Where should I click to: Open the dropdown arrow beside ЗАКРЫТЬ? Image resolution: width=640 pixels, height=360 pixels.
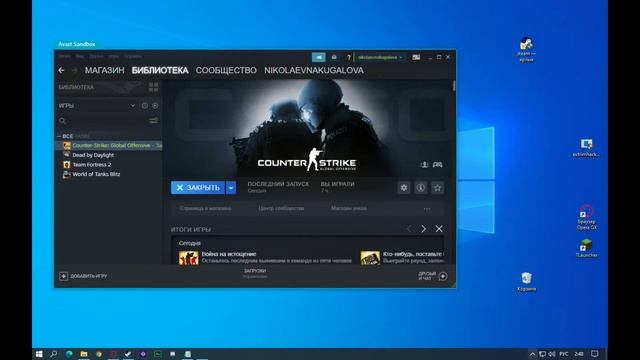(231, 188)
